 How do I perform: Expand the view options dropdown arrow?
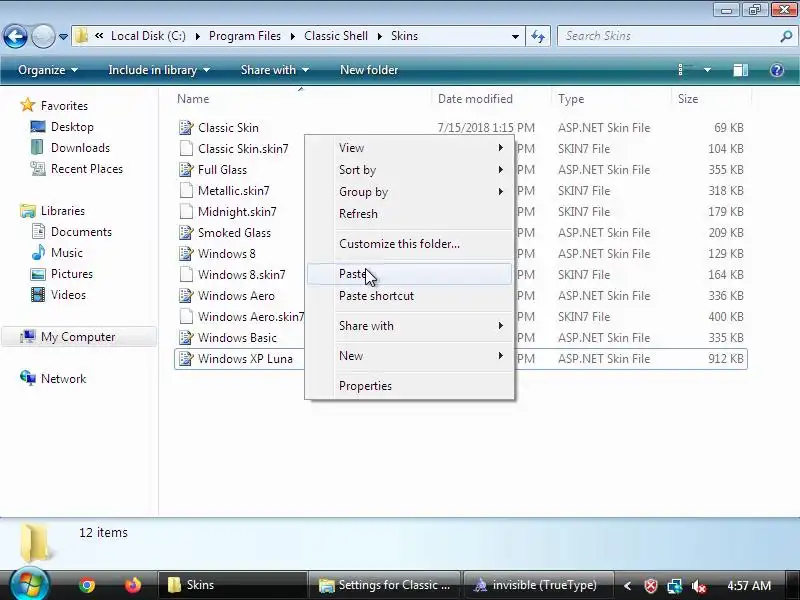point(707,70)
